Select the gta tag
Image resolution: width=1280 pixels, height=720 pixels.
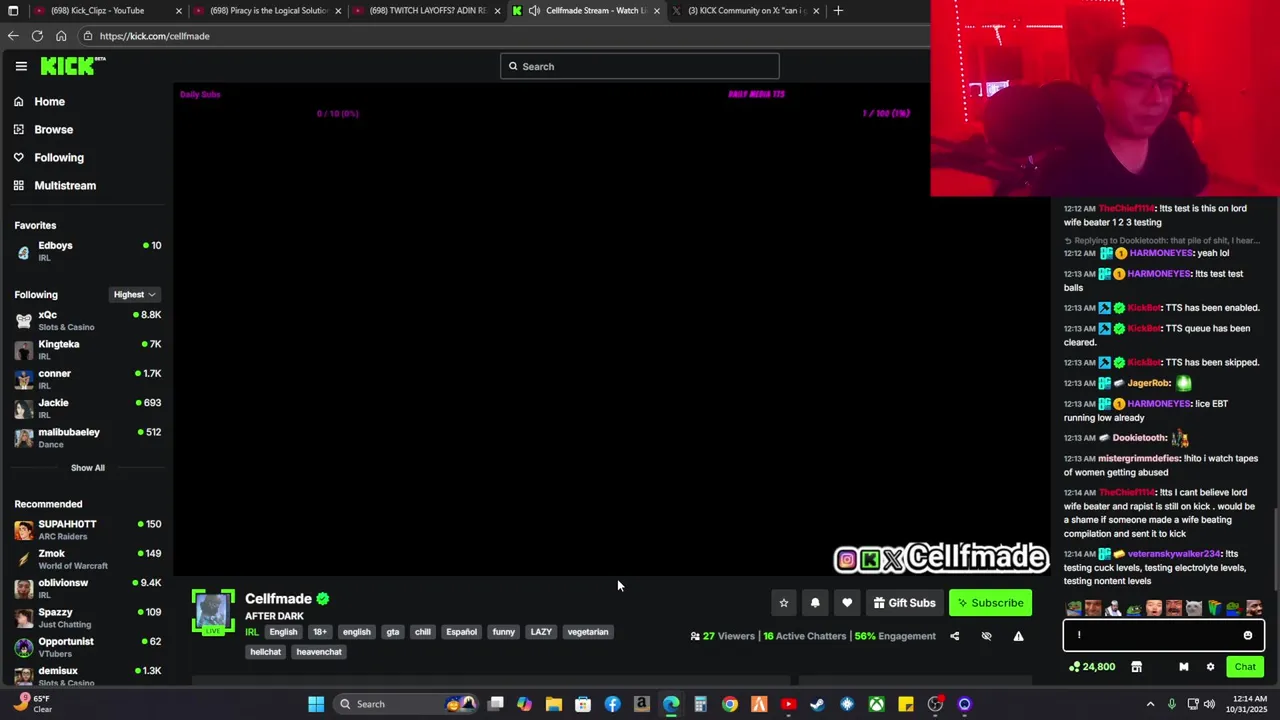pos(393,632)
